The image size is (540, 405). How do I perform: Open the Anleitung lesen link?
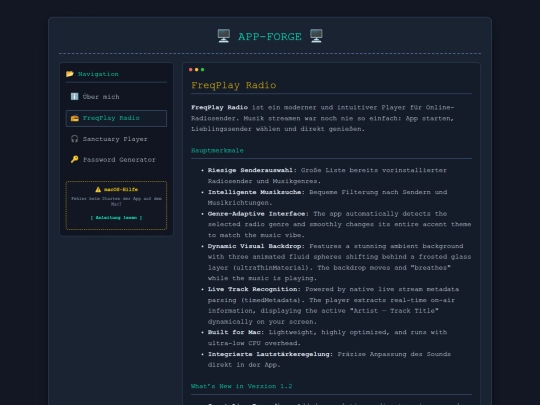116,218
